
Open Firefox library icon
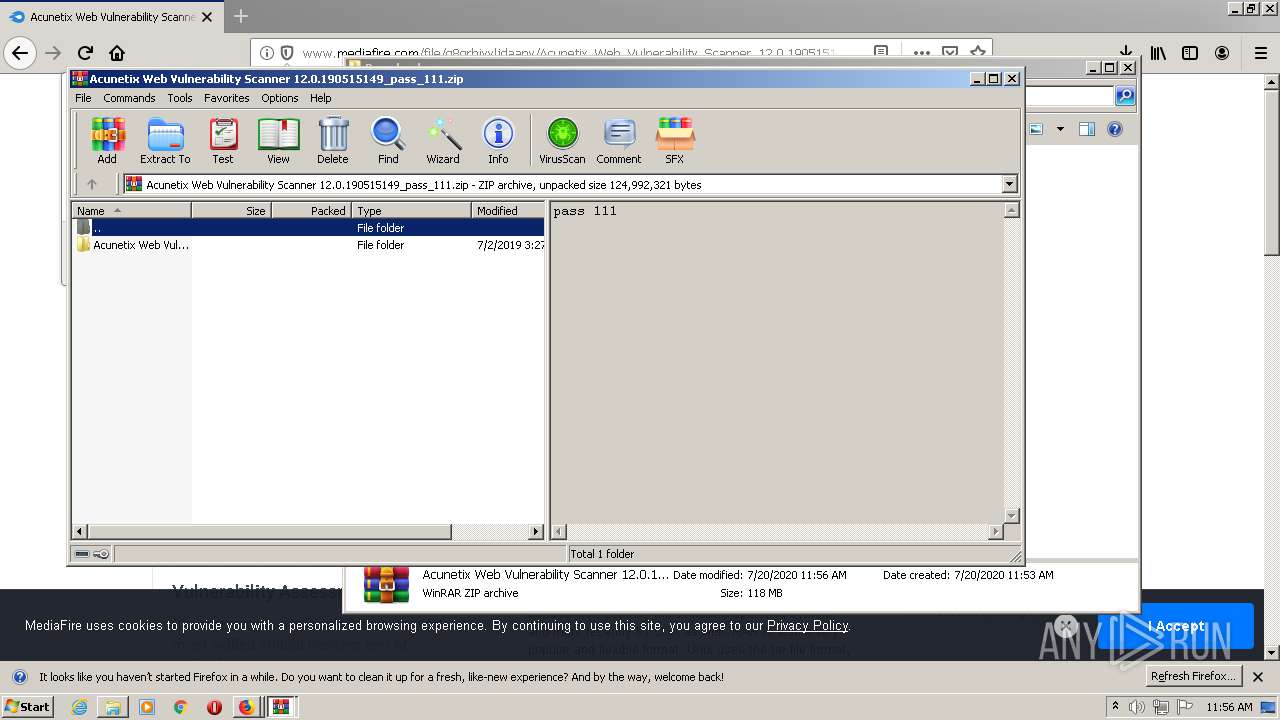point(1158,53)
